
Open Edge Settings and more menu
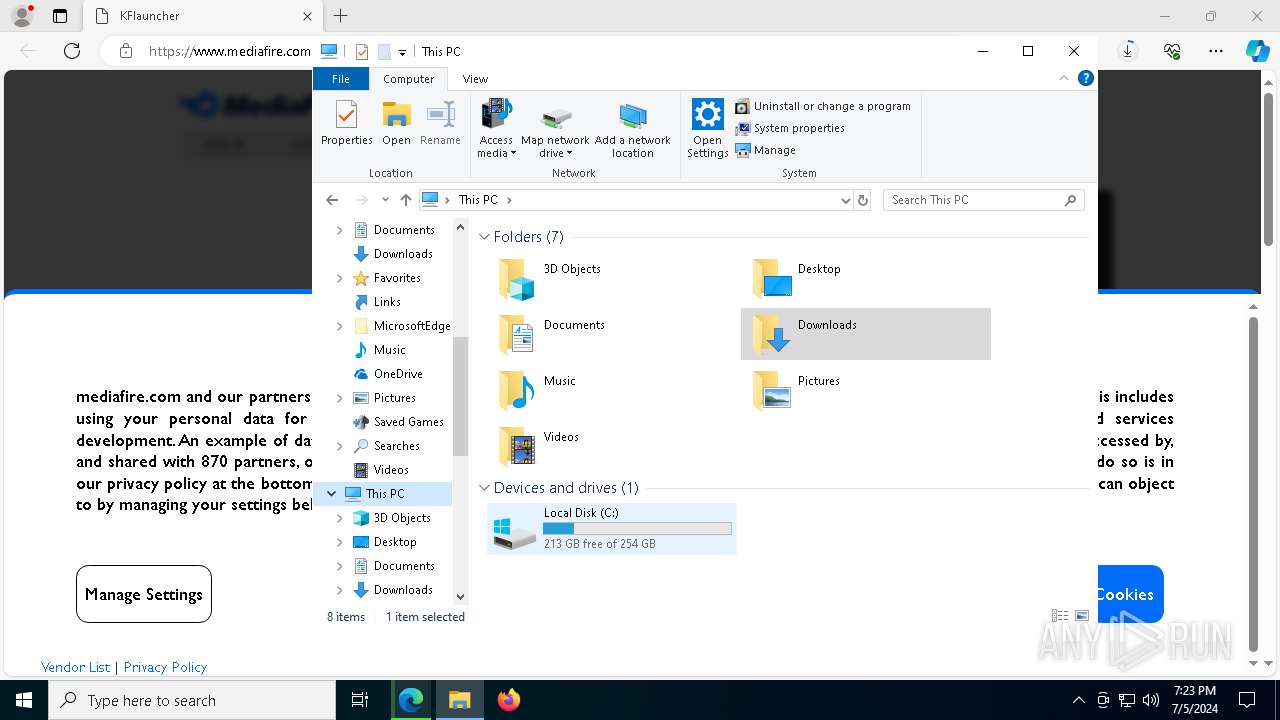click(x=1215, y=51)
